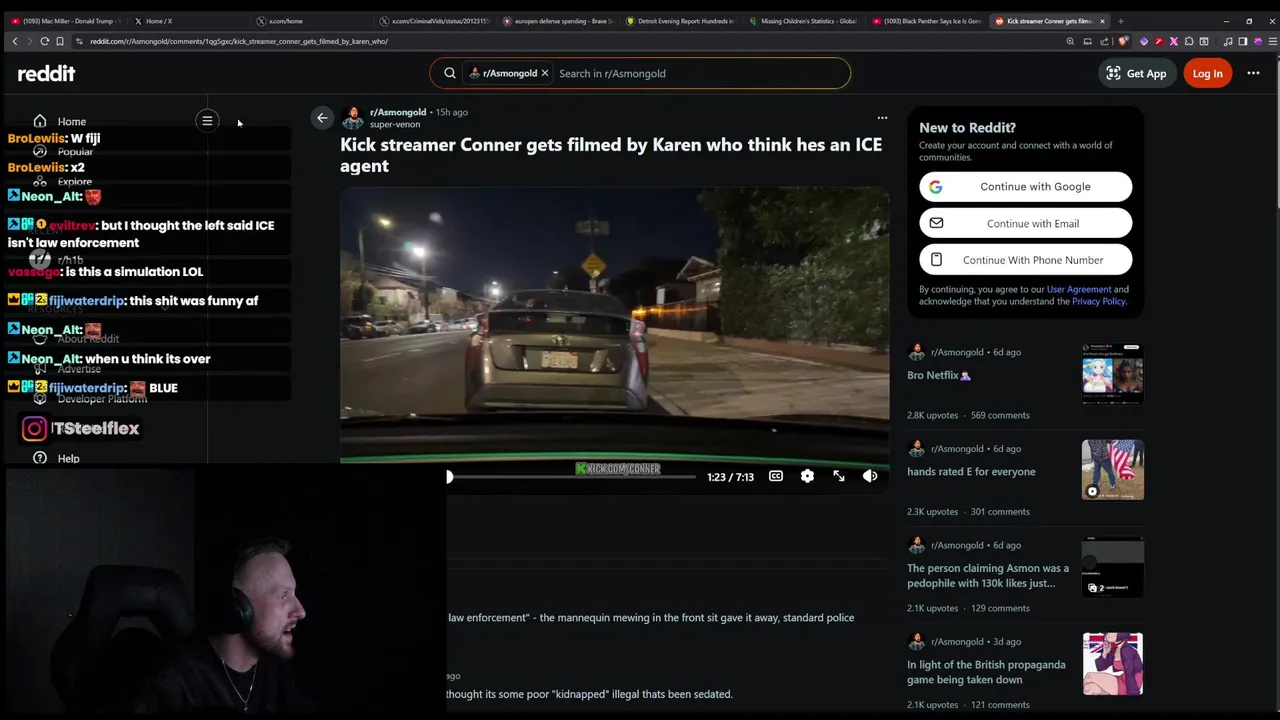Switch to the Mac Miller YouTube tab
1280x720 pixels.
(x=65, y=21)
